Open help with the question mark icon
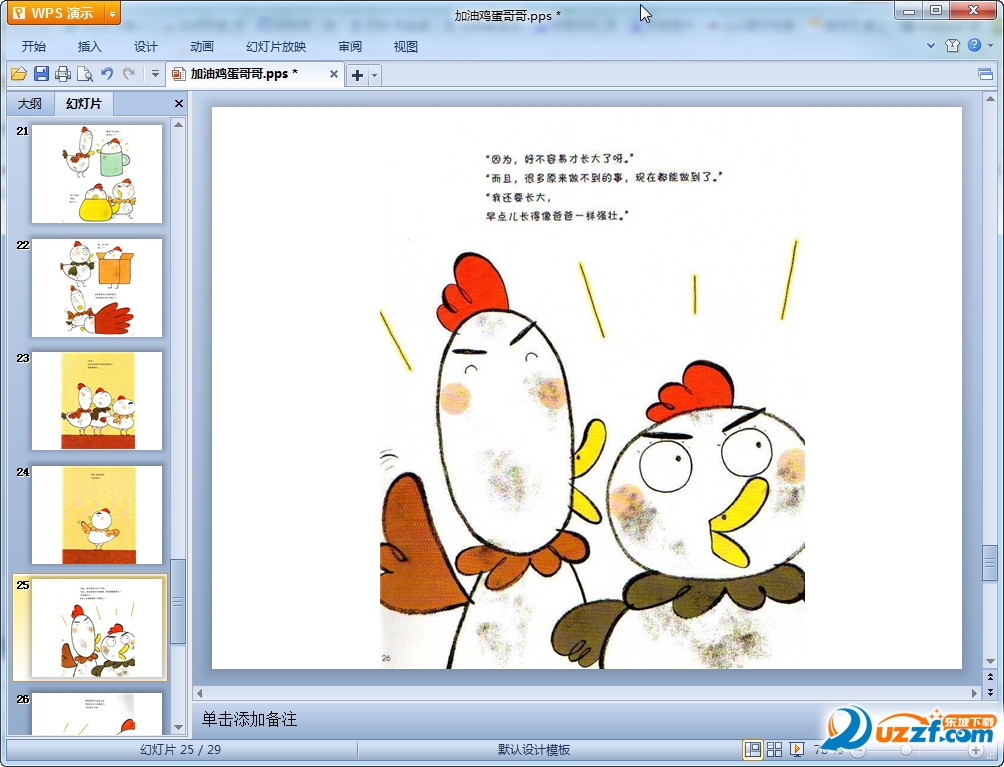The image size is (1004, 767). [974, 45]
